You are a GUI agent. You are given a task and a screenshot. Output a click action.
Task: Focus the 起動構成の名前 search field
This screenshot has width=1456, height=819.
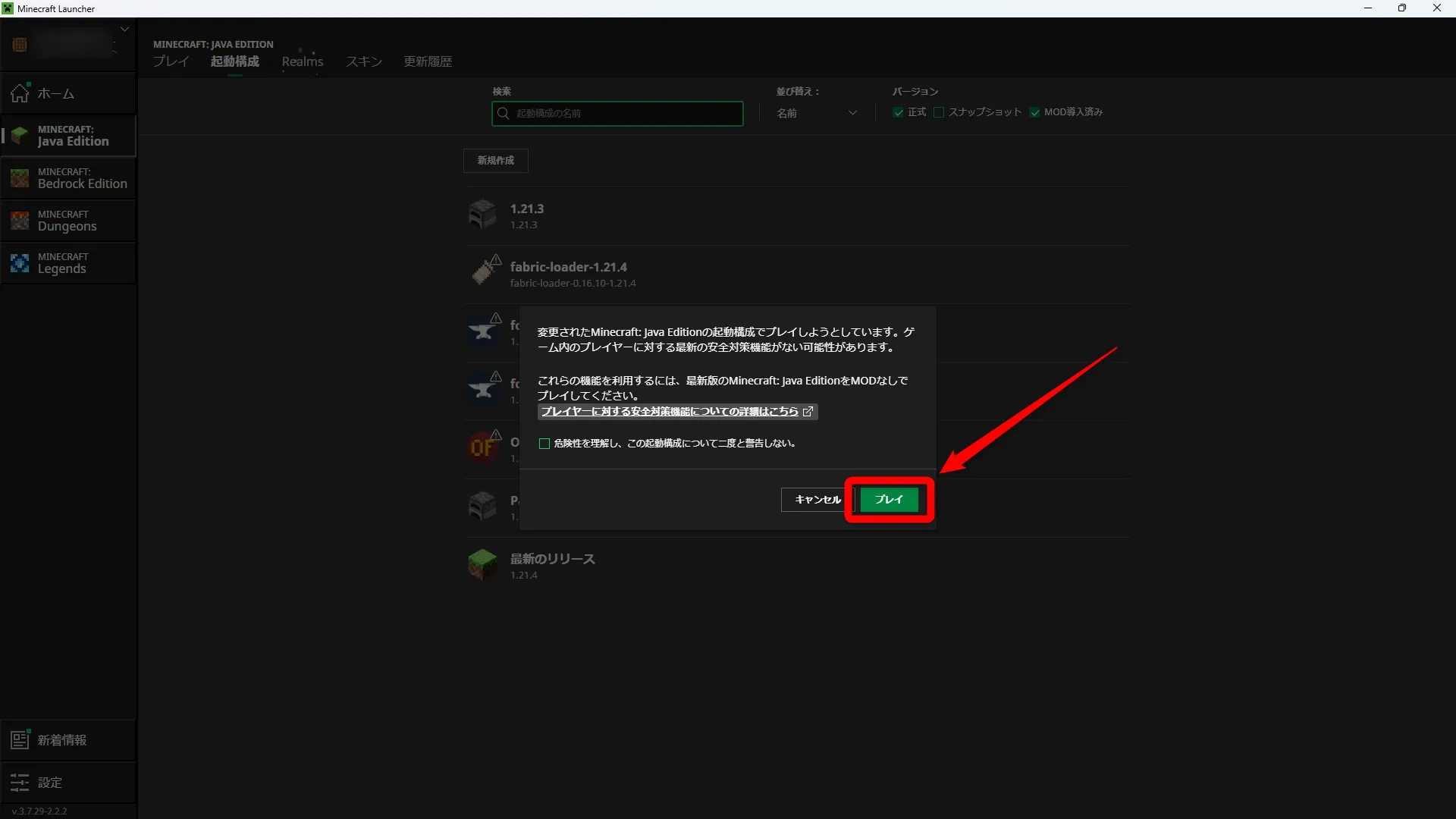(x=617, y=113)
